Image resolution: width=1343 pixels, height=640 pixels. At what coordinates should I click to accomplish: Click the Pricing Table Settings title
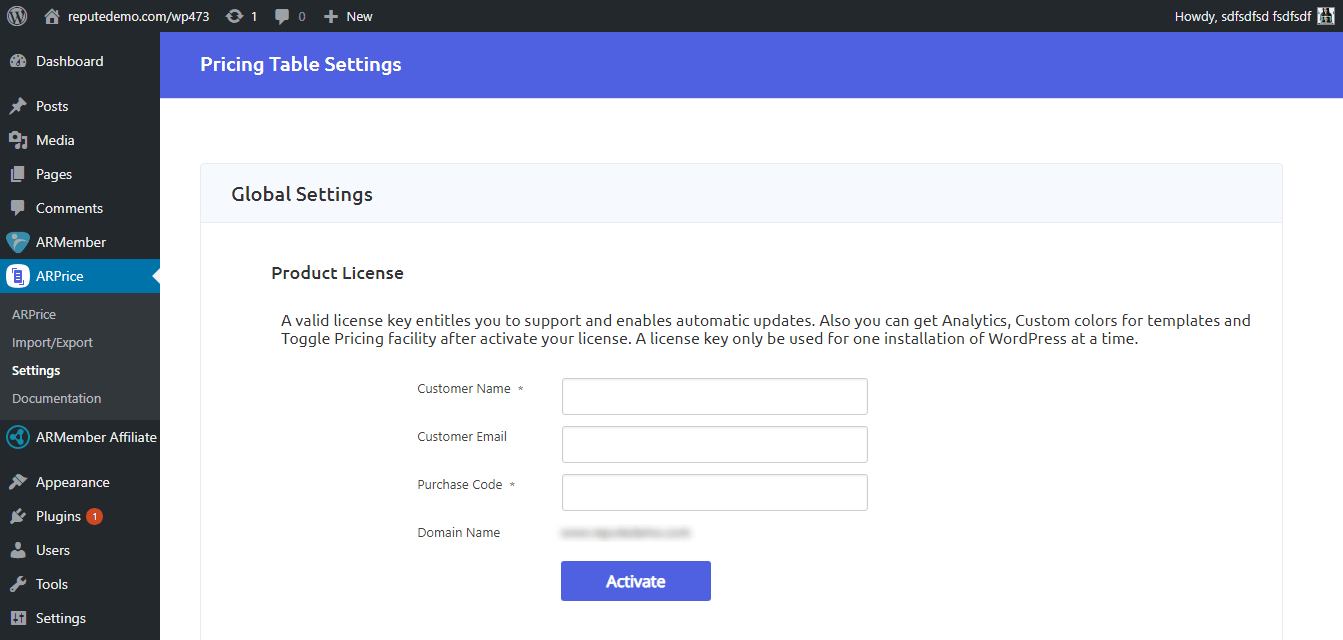click(x=301, y=64)
